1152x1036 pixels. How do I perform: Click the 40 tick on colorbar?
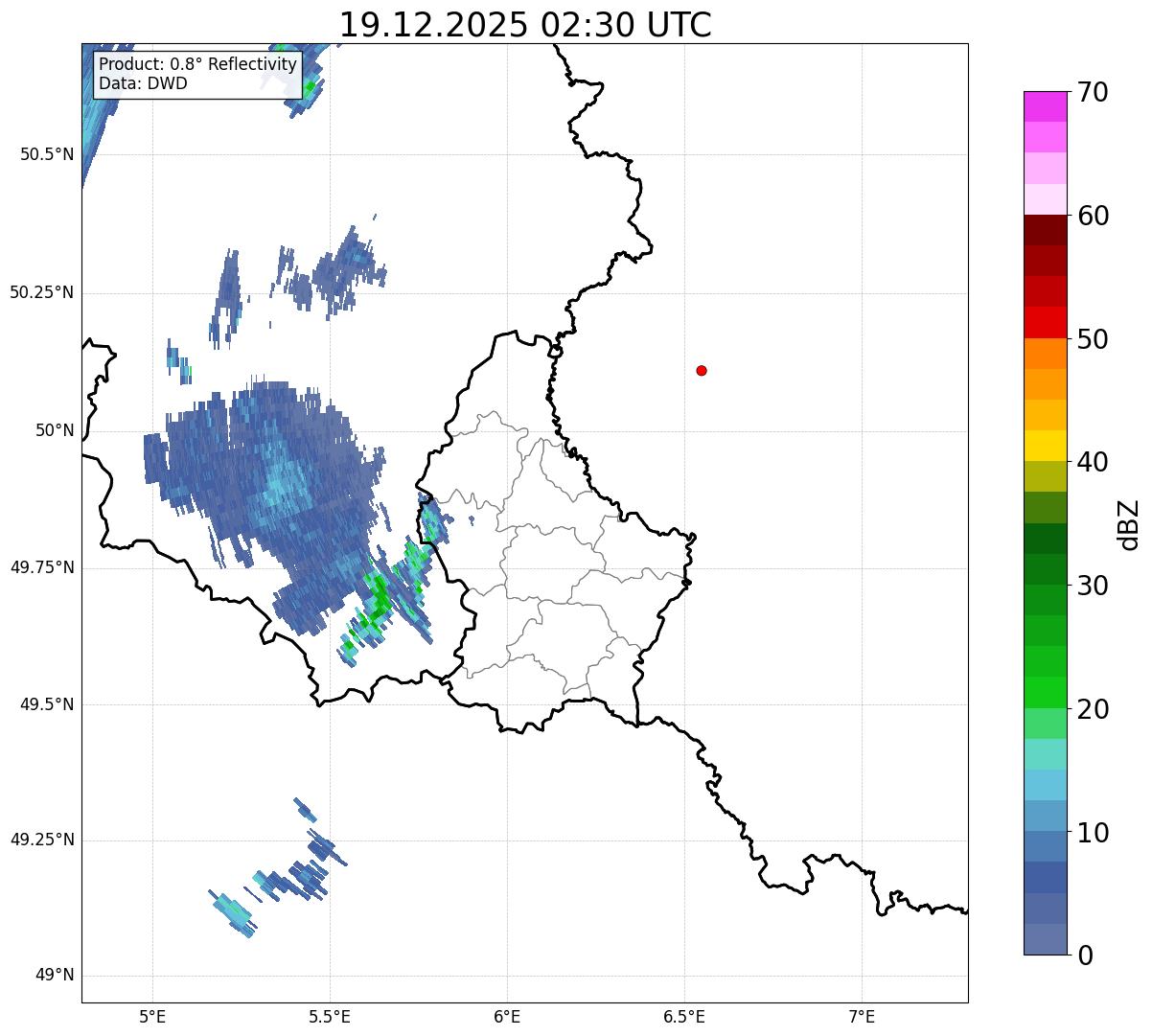pos(1093,462)
